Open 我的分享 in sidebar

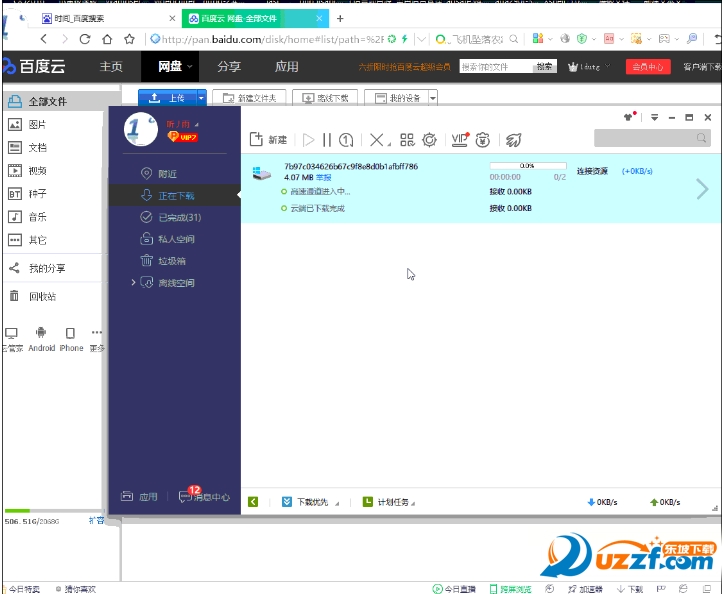click(x=37, y=268)
